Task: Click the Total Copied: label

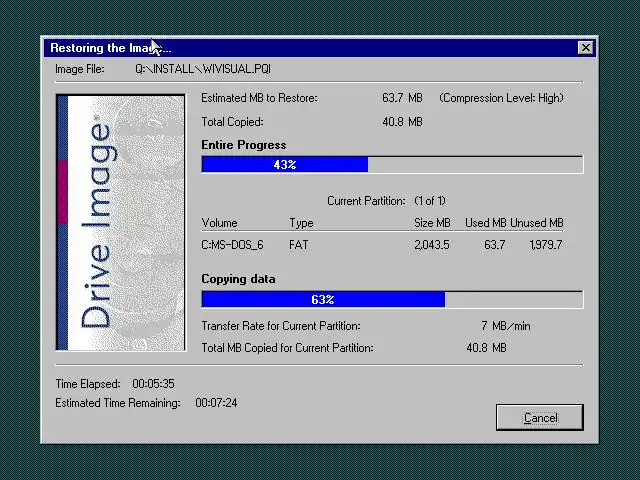Action: click(232, 122)
